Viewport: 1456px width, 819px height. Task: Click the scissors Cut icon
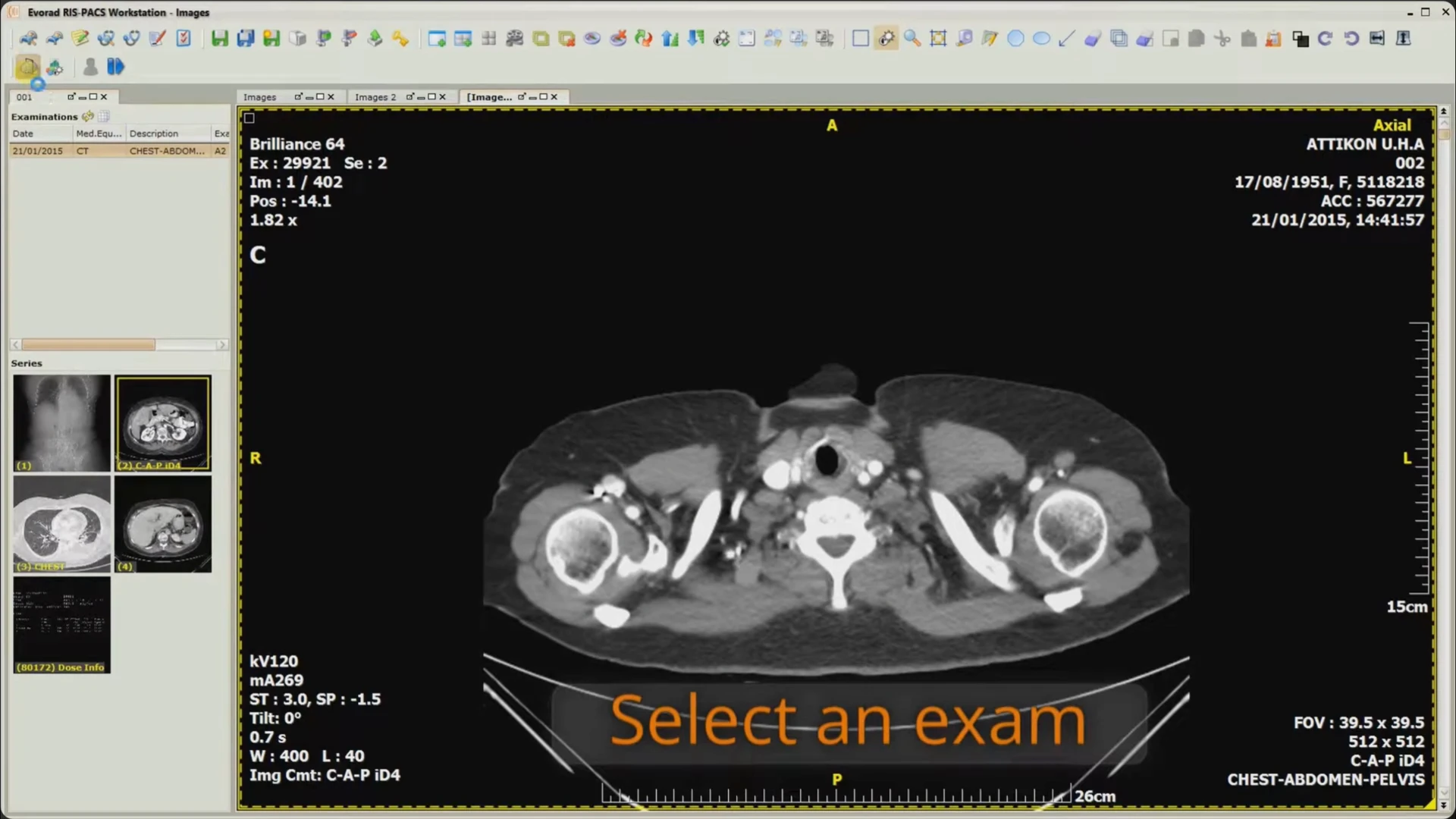coord(1222,38)
